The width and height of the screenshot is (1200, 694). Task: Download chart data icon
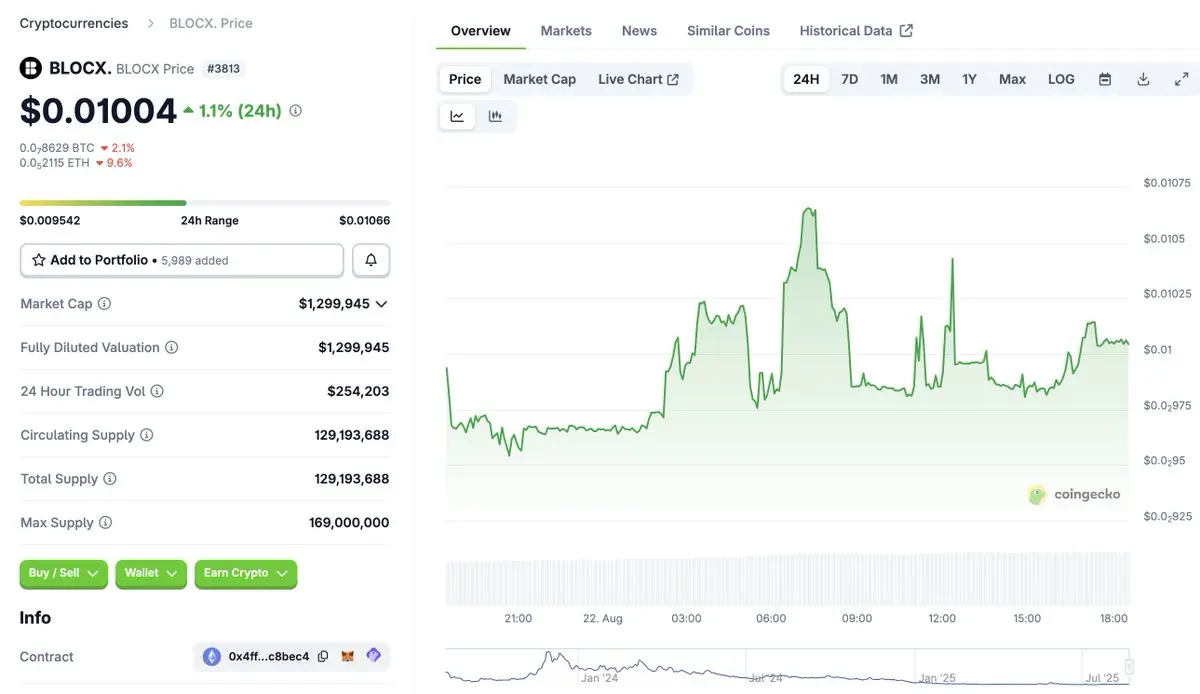point(1143,79)
